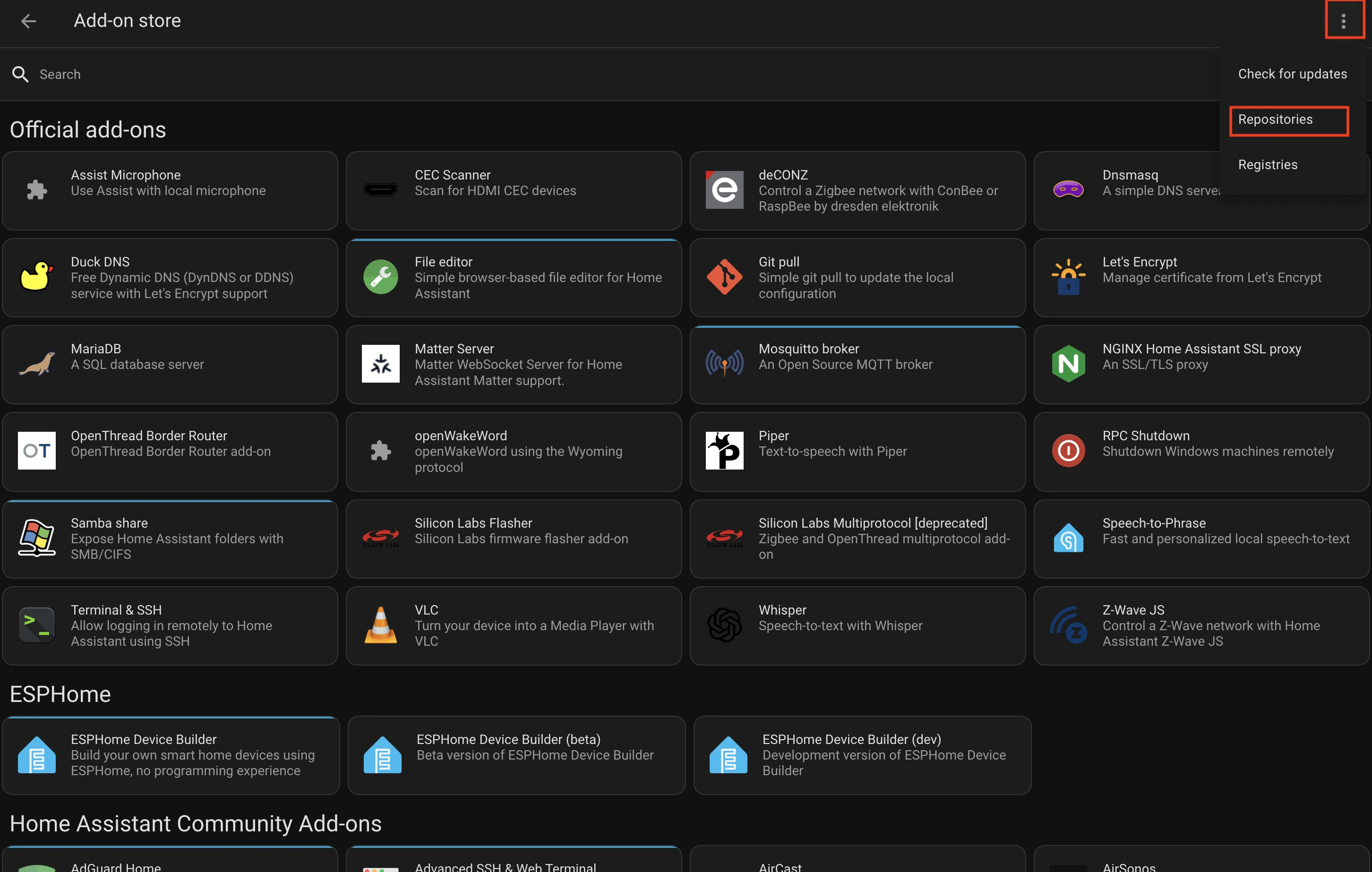The height and width of the screenshot is (872, 1372).
Task: Open the Samba share add-on title
Action: [x=109, y=523]
